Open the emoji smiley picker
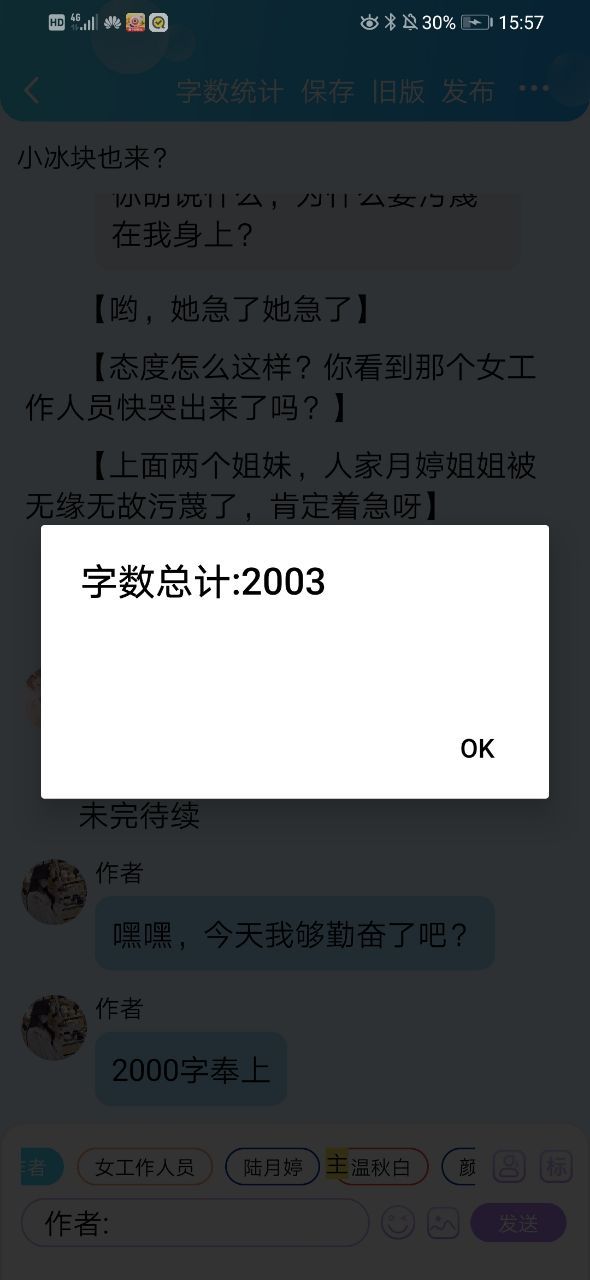Viewport: 590px width, 1280px height. coord(398,1222)
